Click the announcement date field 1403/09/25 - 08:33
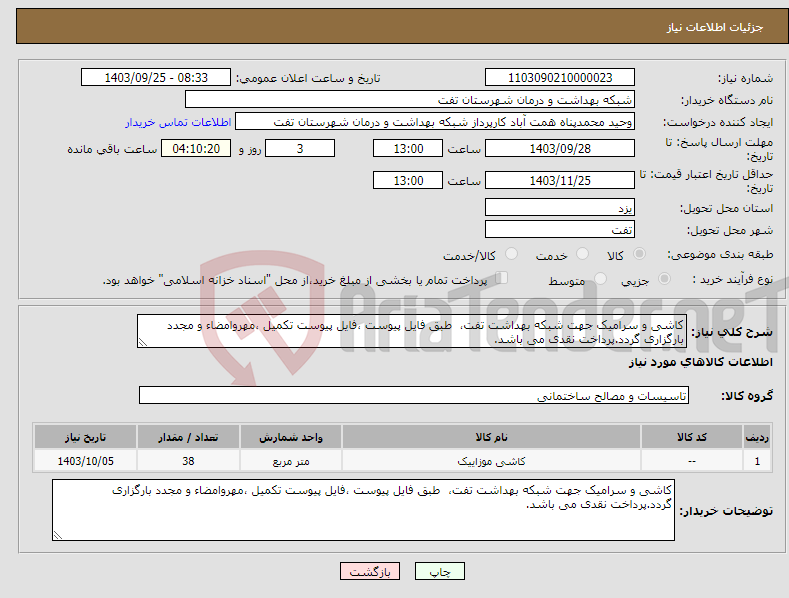Image resolution: width=789 pixels, height=598 pixels. click(156, 78)
